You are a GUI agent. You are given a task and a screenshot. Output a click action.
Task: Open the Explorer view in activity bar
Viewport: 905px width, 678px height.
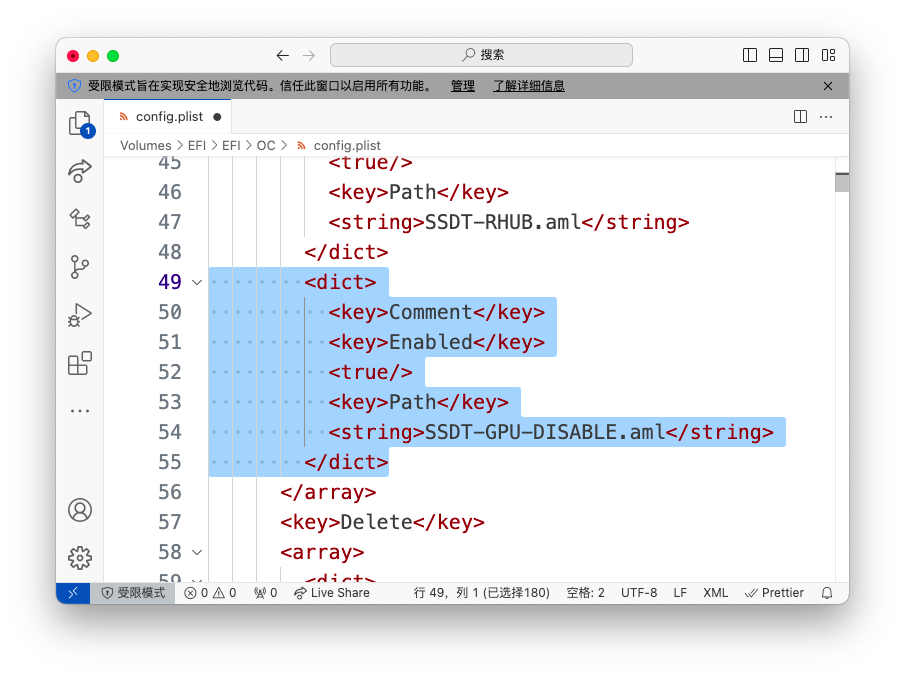tap(80, 123)
